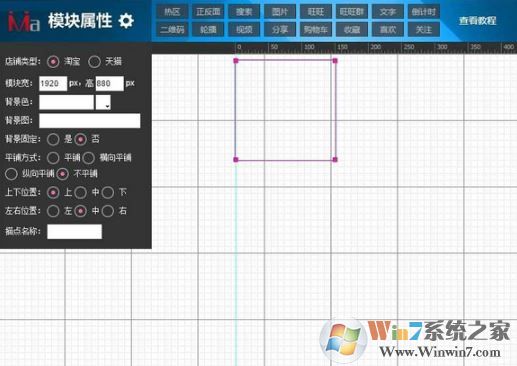Add a 二维码 QR code element
The image size is (517, 366).
(172, 30)
